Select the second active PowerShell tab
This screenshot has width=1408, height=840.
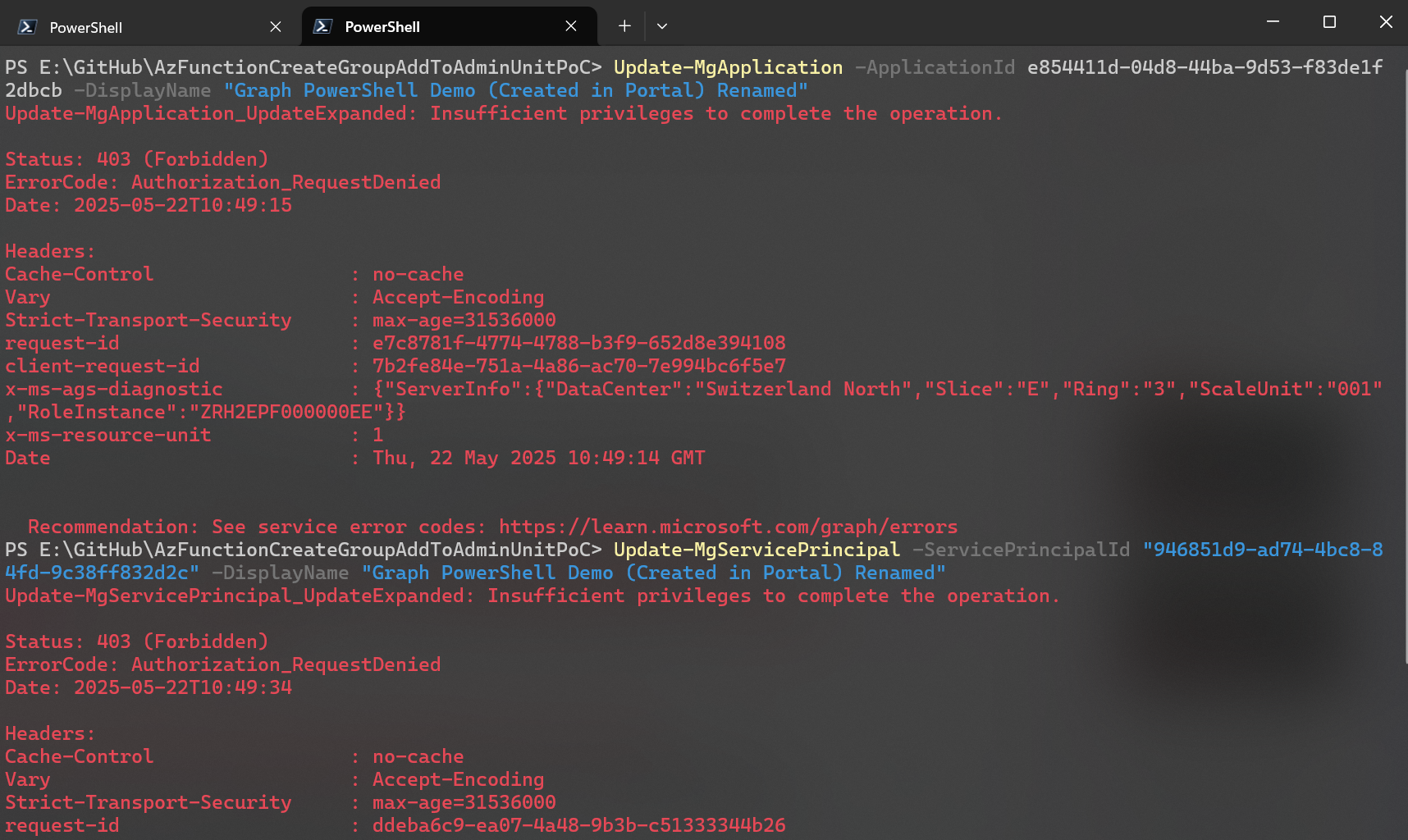point(449,26)
